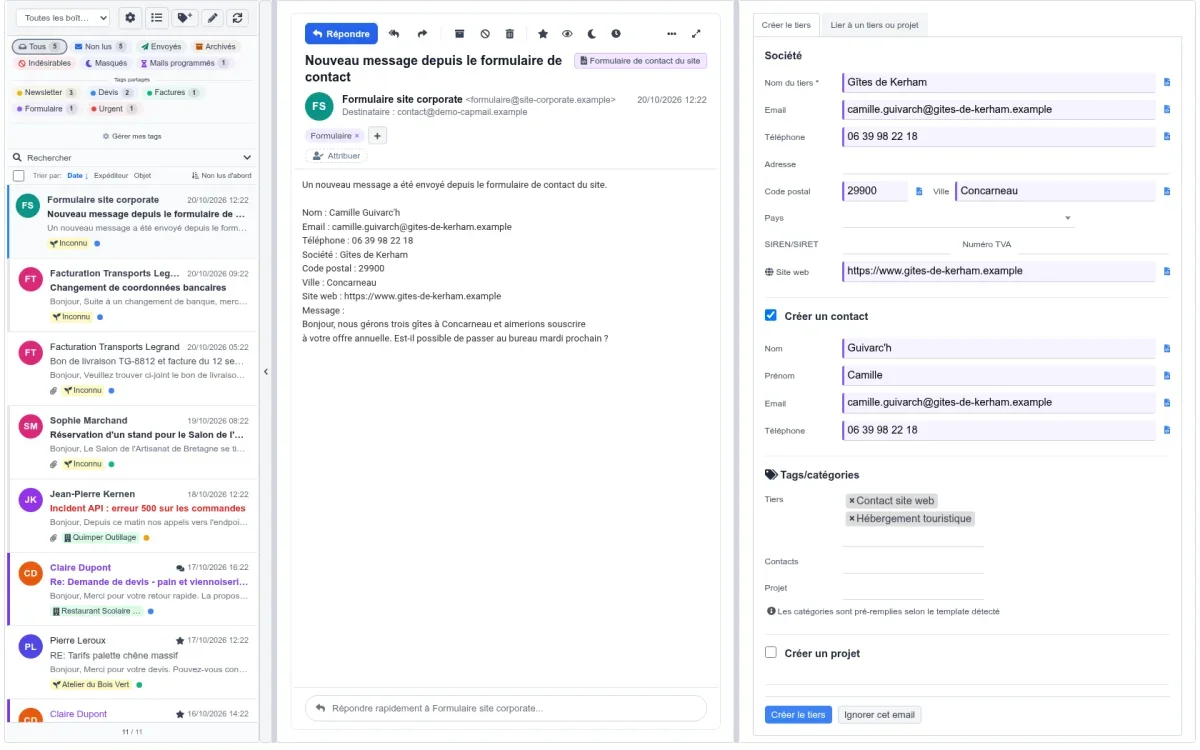Open Gérer mes tags link

tap(132, 135)
